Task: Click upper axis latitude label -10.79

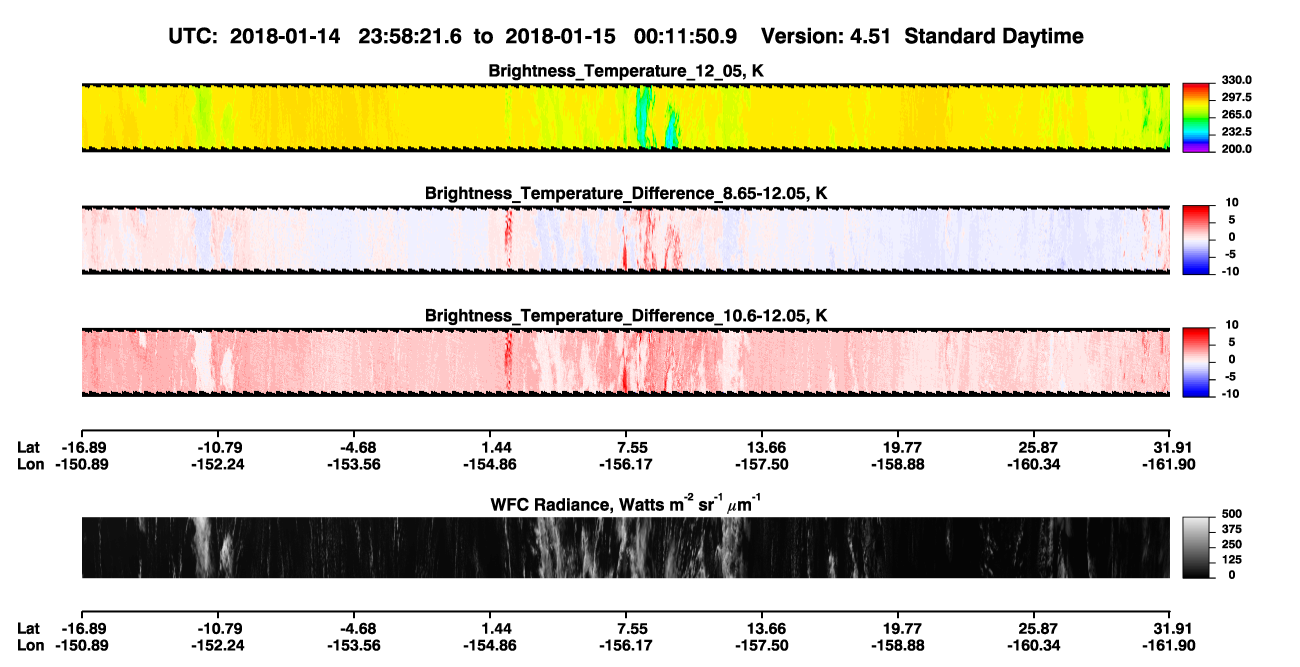Action: pos(218,447)
